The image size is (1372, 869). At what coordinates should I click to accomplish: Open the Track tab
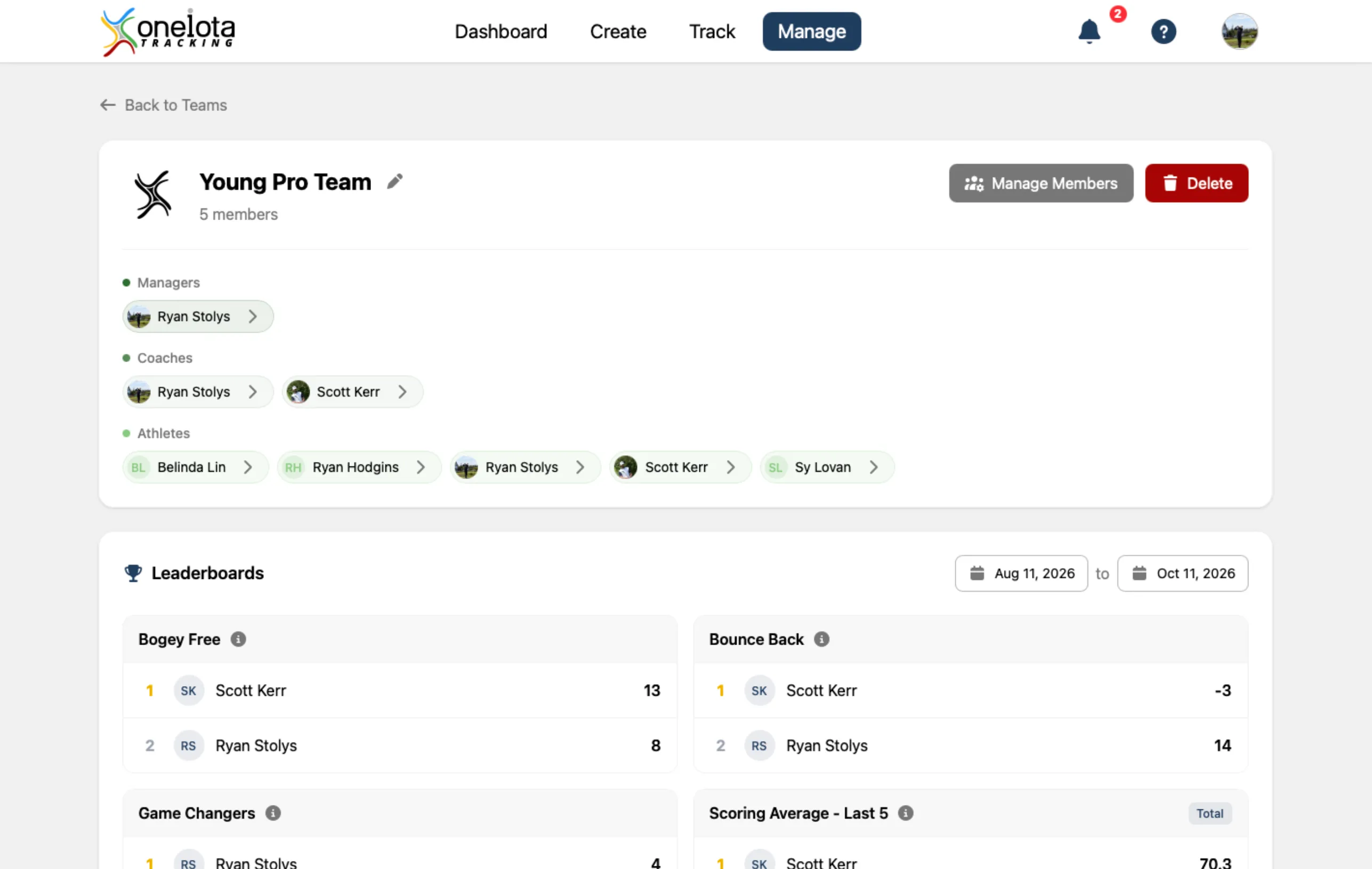click(712, 31)
